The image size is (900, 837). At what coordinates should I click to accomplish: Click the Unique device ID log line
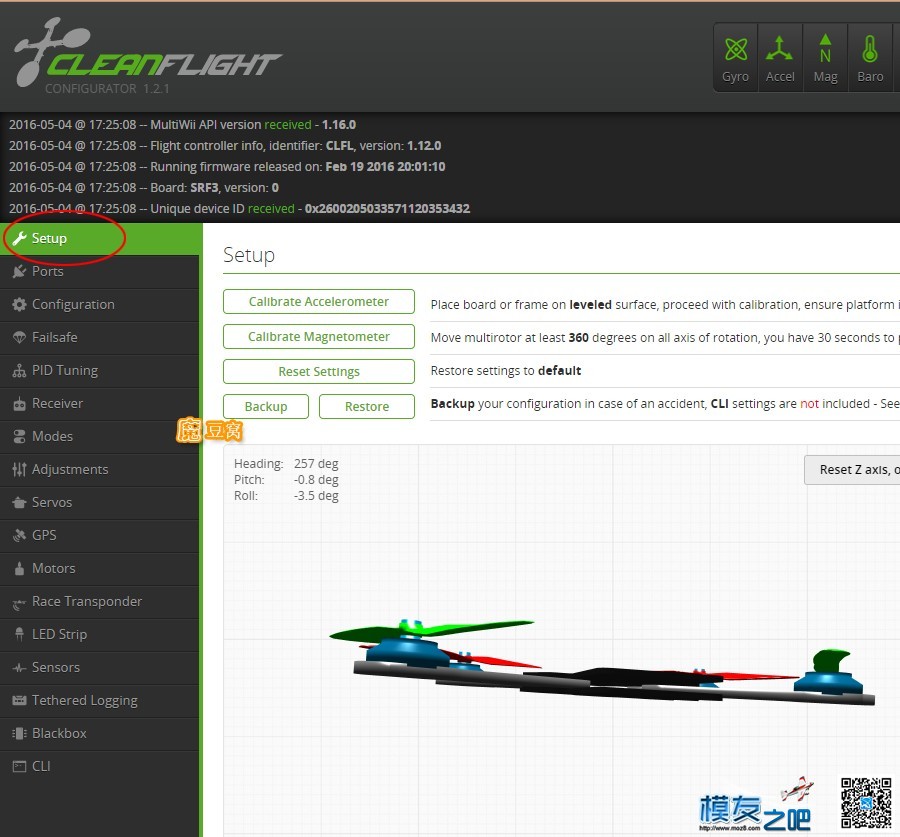[239, 208]
